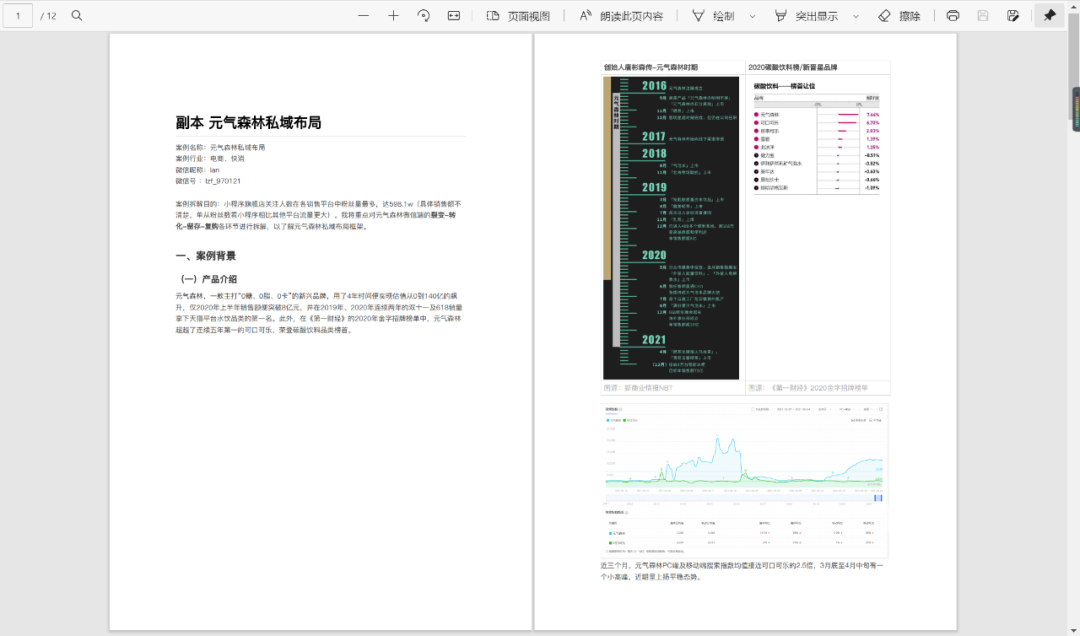Open the search magnifier in PDF toolbar

click(77, 15)
